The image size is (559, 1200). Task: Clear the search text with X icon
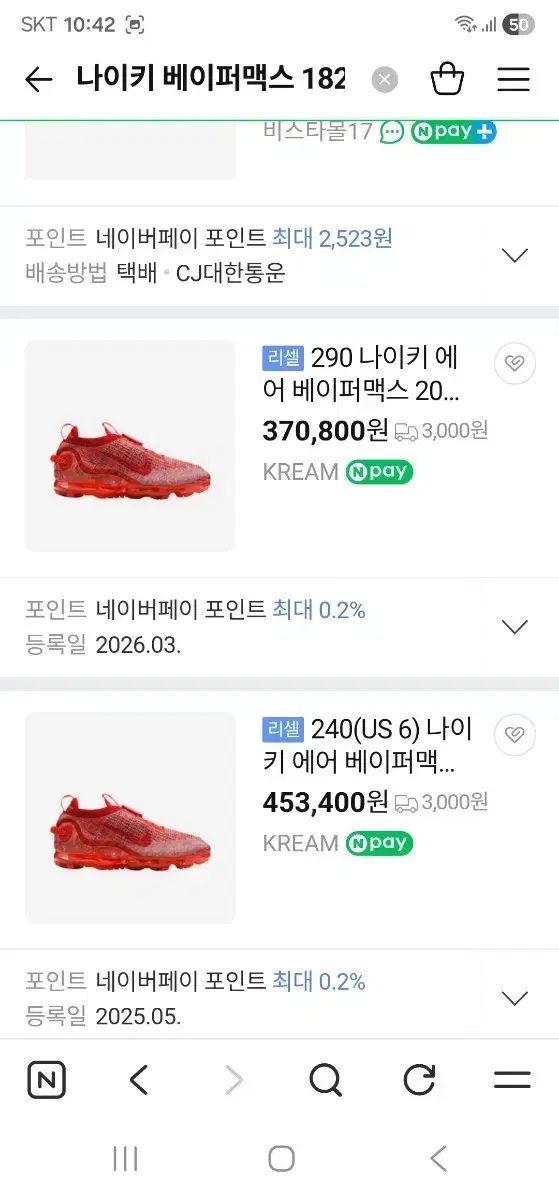tap(385, 80)
